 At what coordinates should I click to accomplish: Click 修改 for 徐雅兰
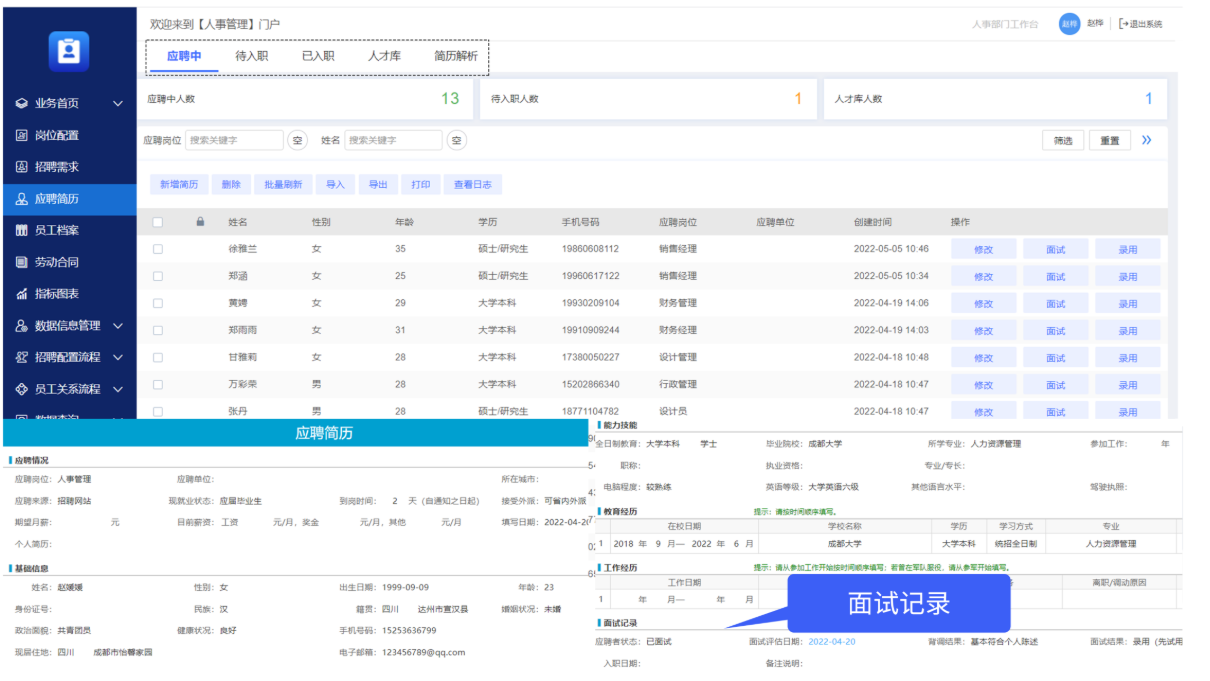click(x=983, y=250)
